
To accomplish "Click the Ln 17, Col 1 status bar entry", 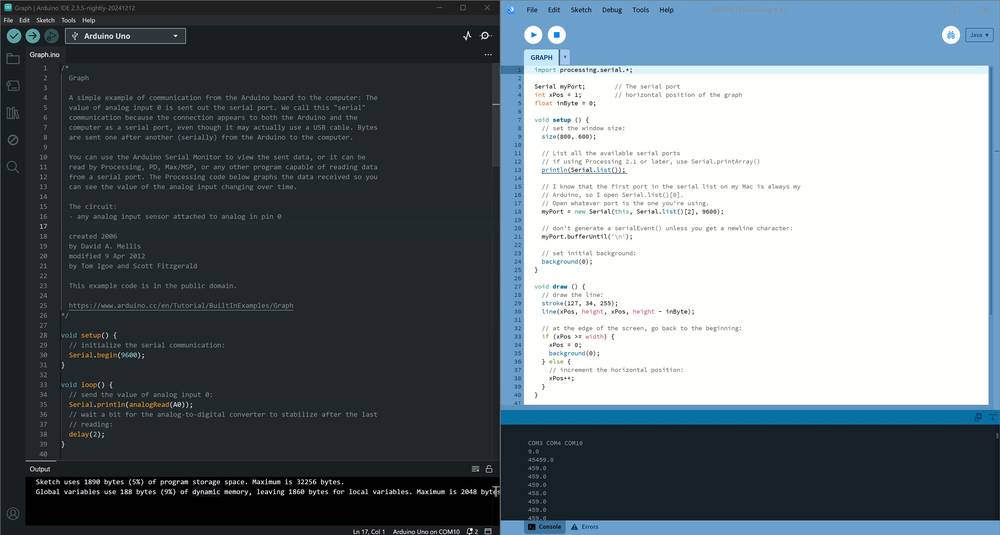I will coord(369,531).
